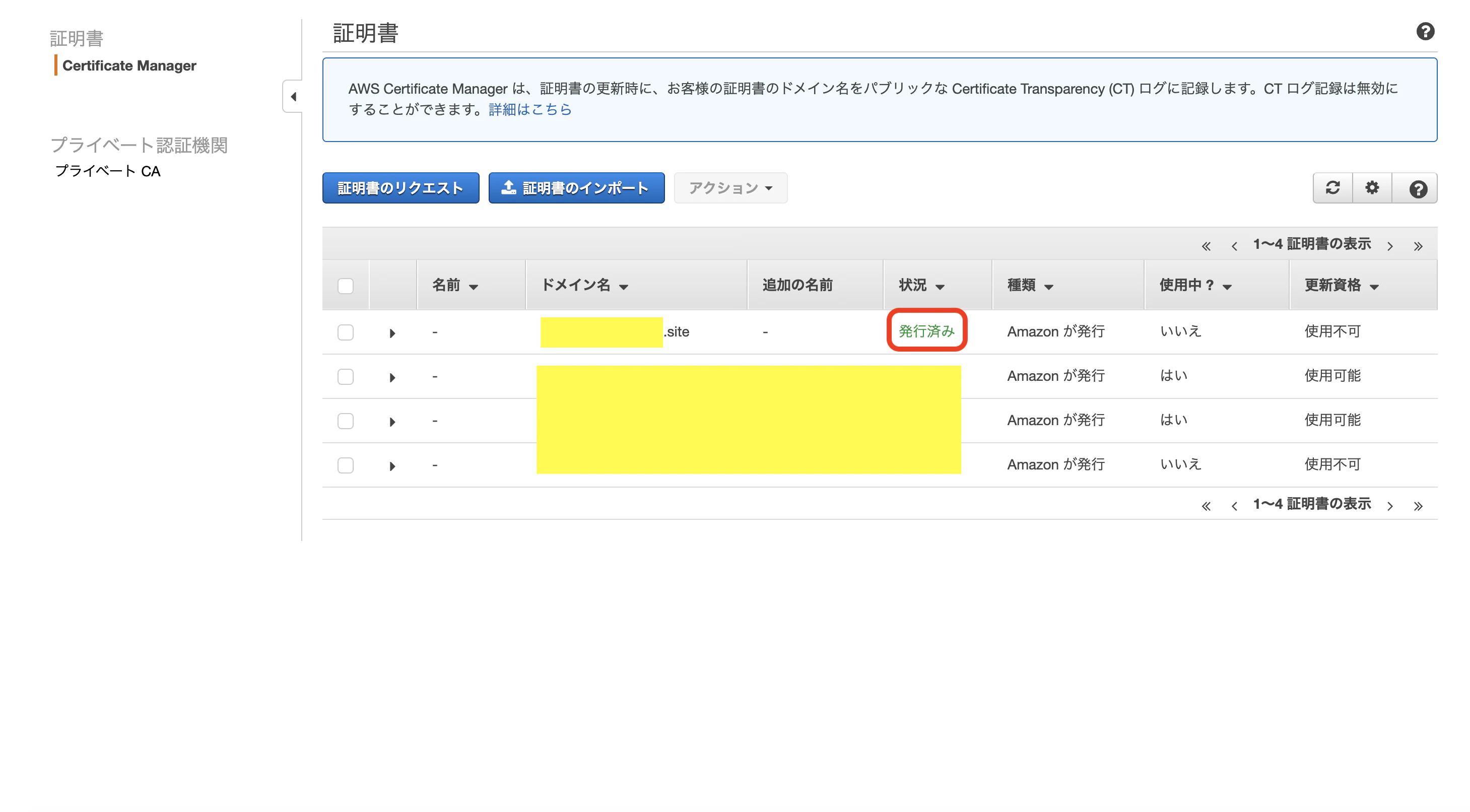The width and height of the screenshot is (1470, 812).
Task: Click いいえ in the .site row
Action: pos(1181,331)
